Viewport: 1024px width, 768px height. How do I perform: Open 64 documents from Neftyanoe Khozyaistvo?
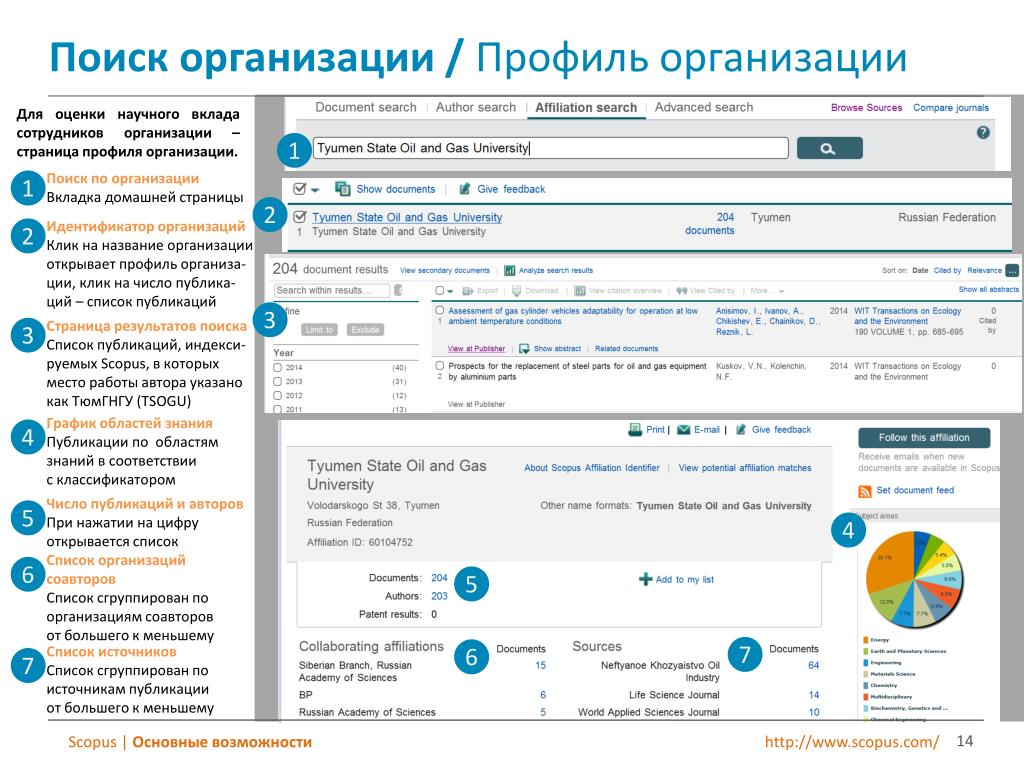click(x=813, y=665)
